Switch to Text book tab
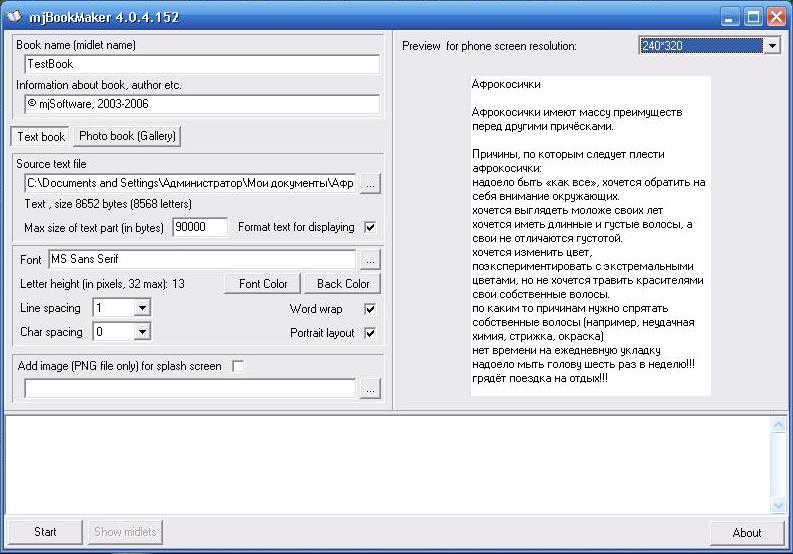The height and width of the screenshot is (554, 793). (x=41, y=136)
